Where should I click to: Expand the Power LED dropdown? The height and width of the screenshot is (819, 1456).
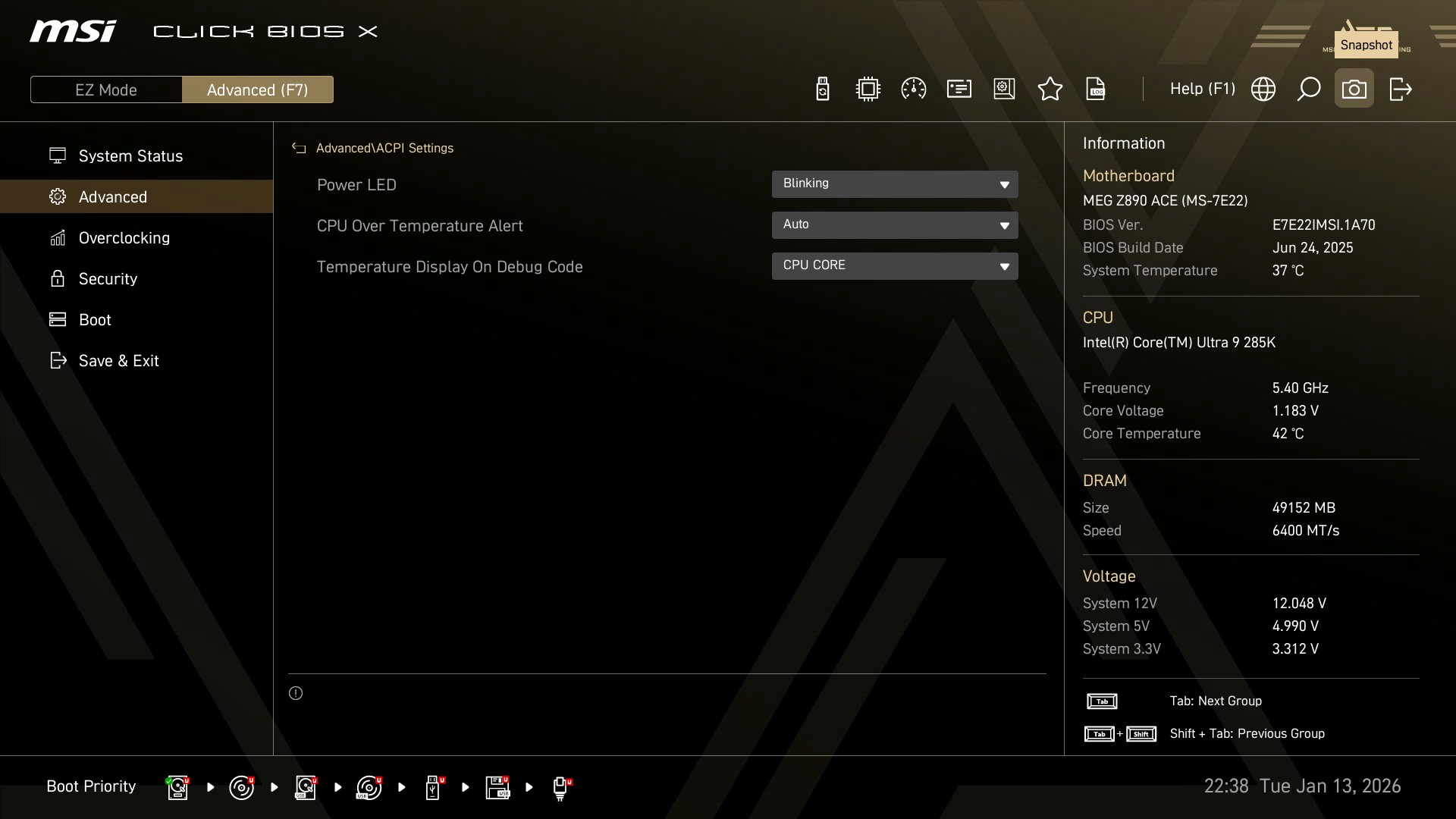pos(894,184)
